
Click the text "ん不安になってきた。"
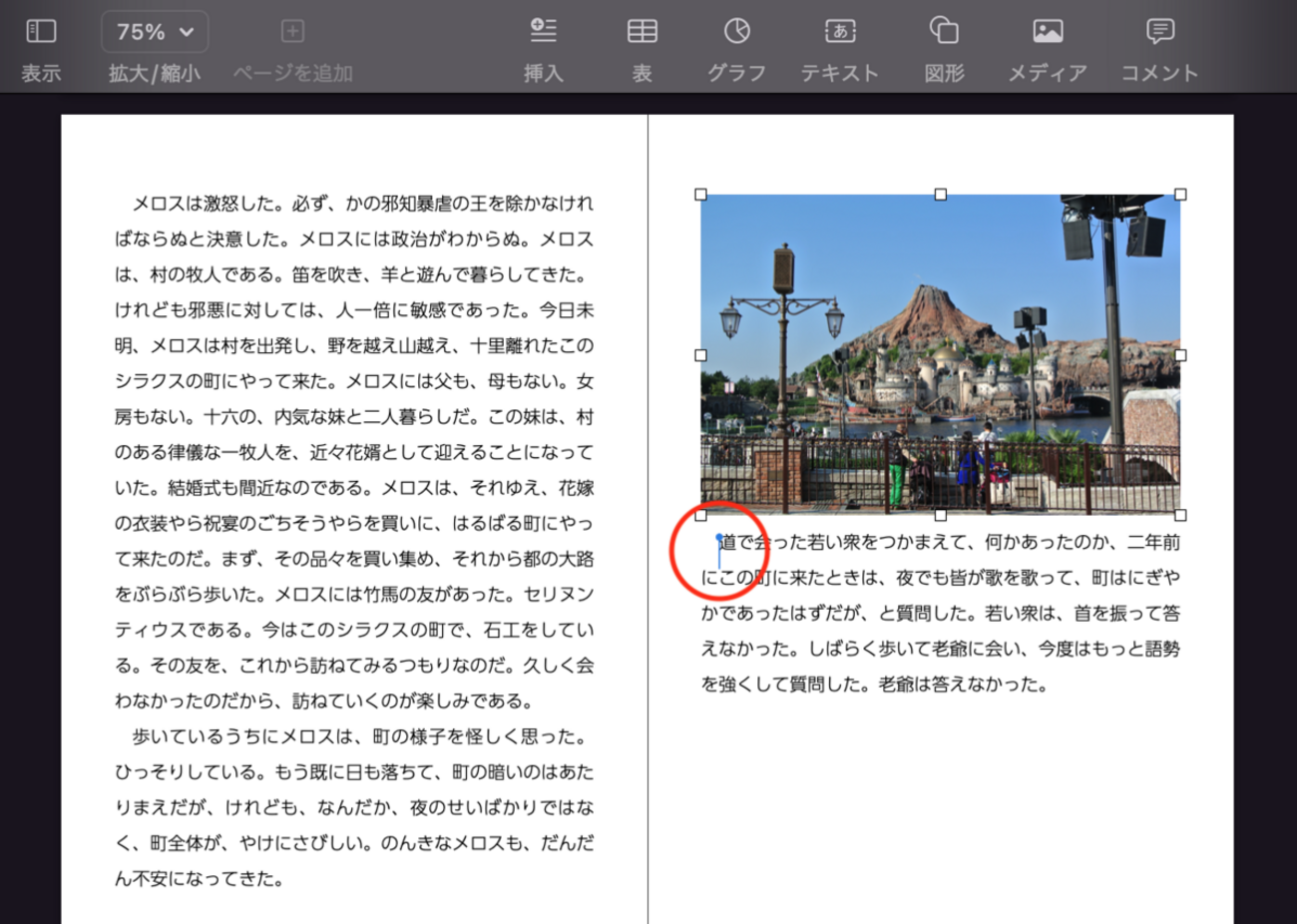click(x=201, y=879)
